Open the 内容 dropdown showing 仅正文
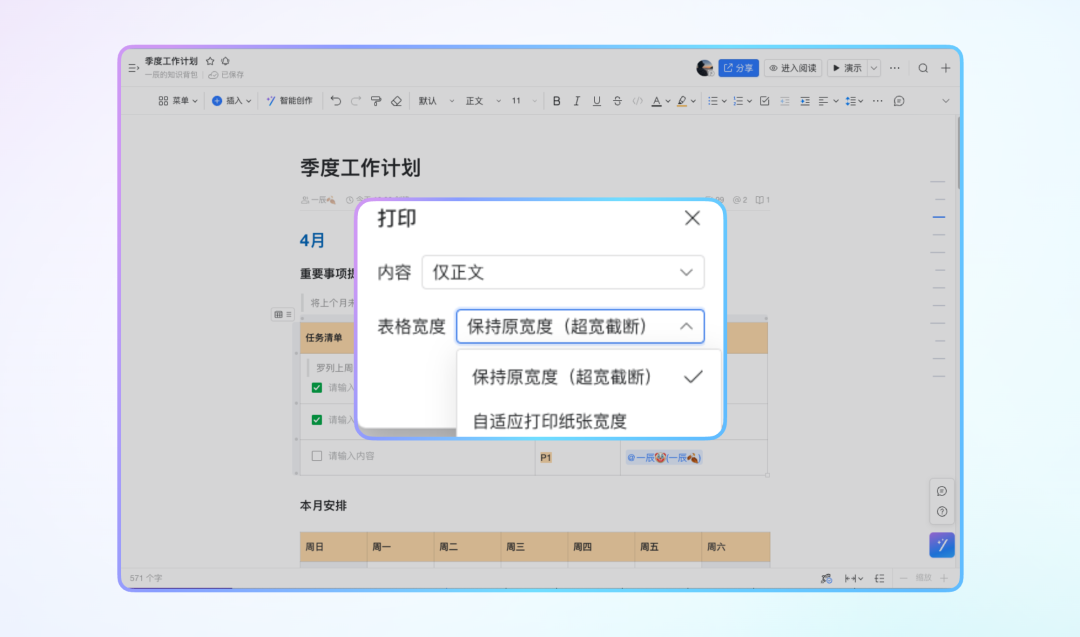The height and width of the screenshot is (637, 1080). (563, 272)
